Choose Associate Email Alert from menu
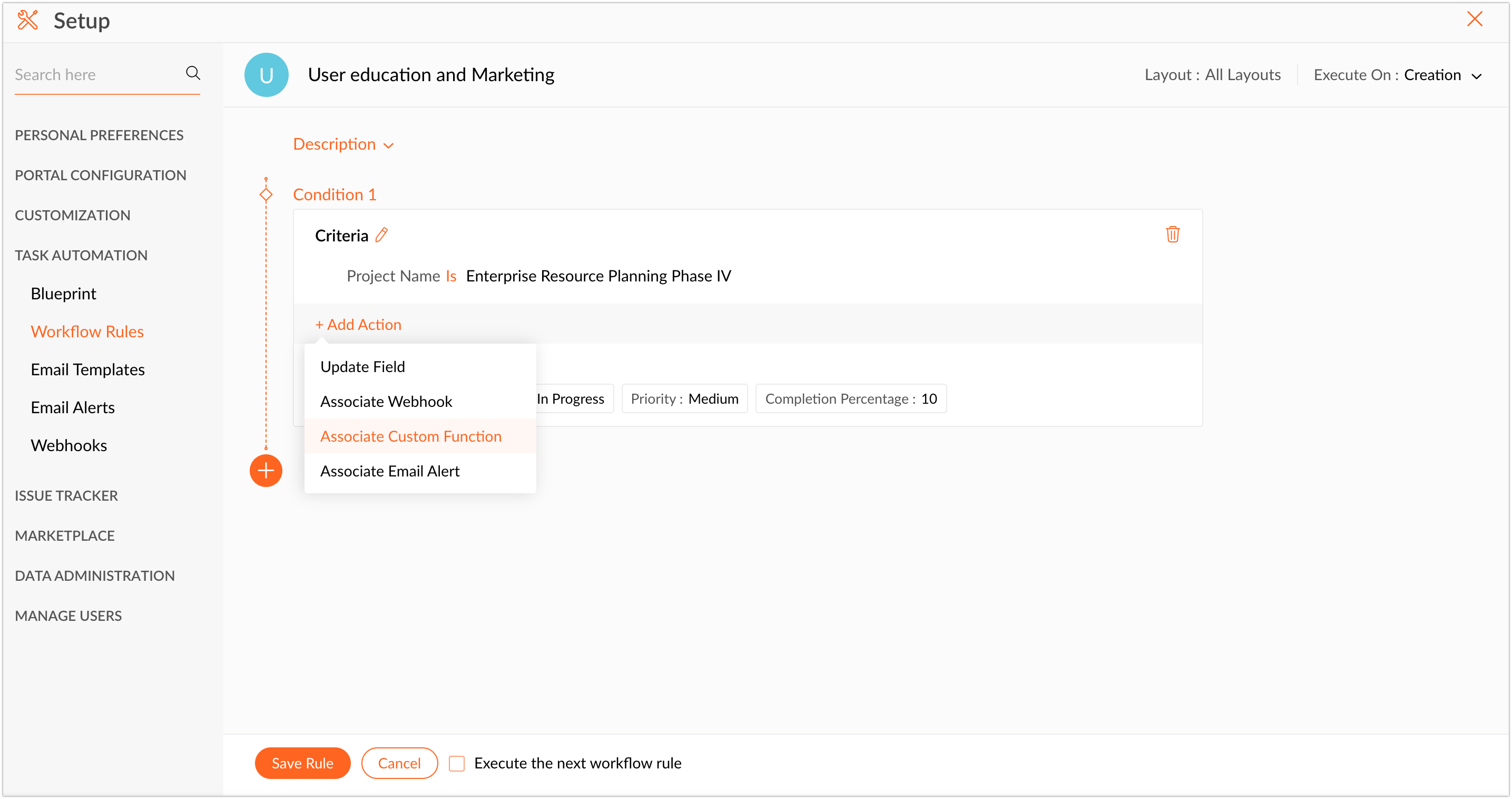 pos(390,471)
